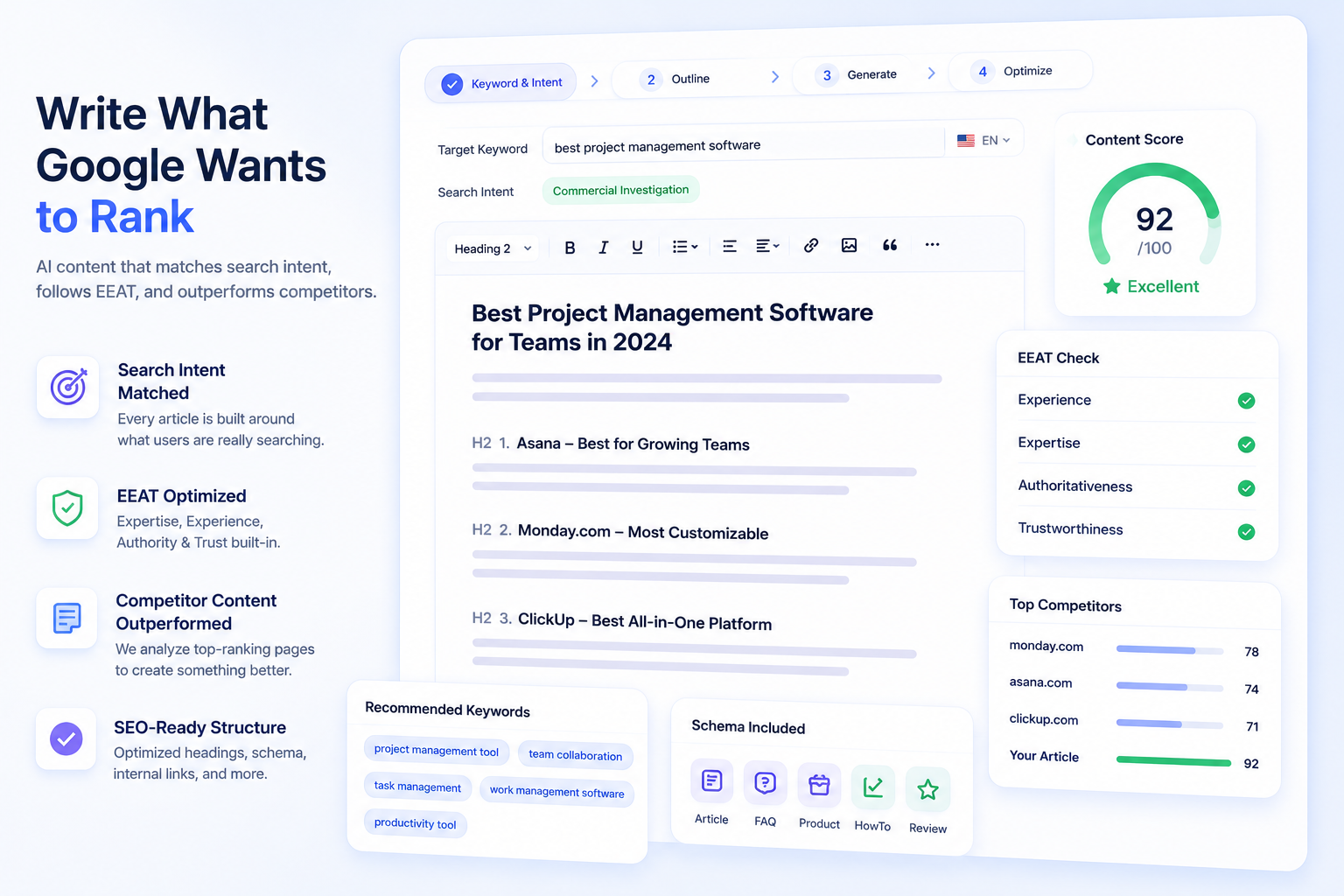Apply underline formatting
The image size is (1344, 896).
(637, 247)
